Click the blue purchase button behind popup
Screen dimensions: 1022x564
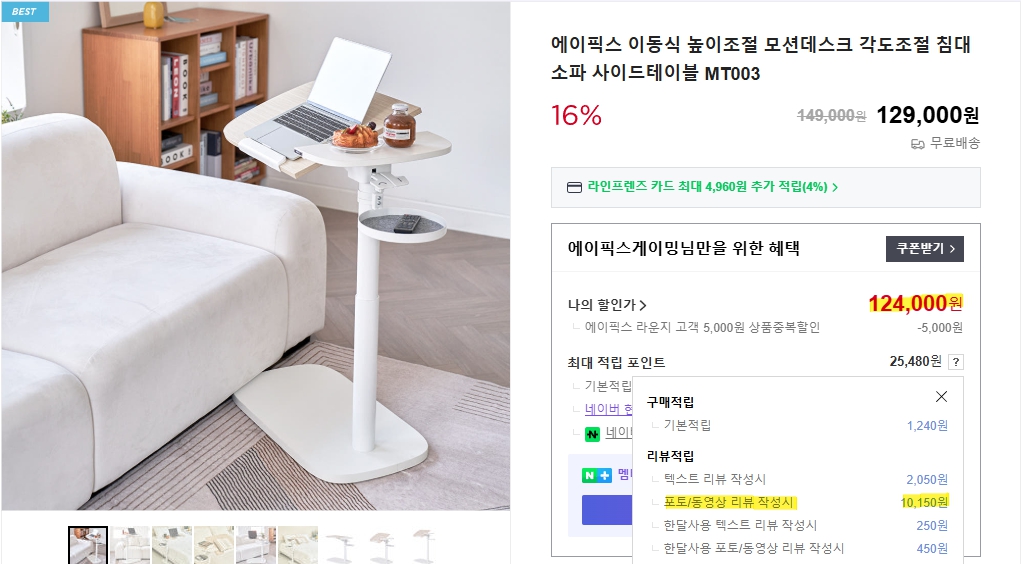[607, 510]
